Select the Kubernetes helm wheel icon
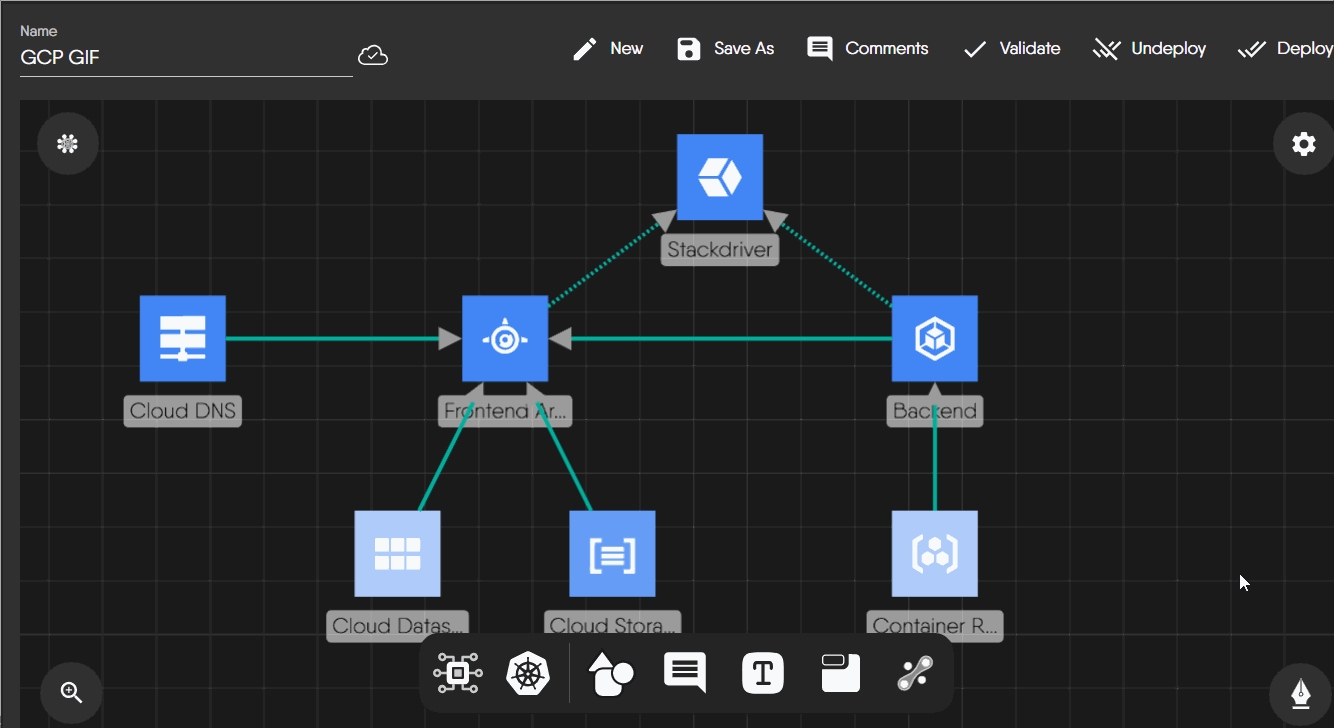 click(528, 673)
